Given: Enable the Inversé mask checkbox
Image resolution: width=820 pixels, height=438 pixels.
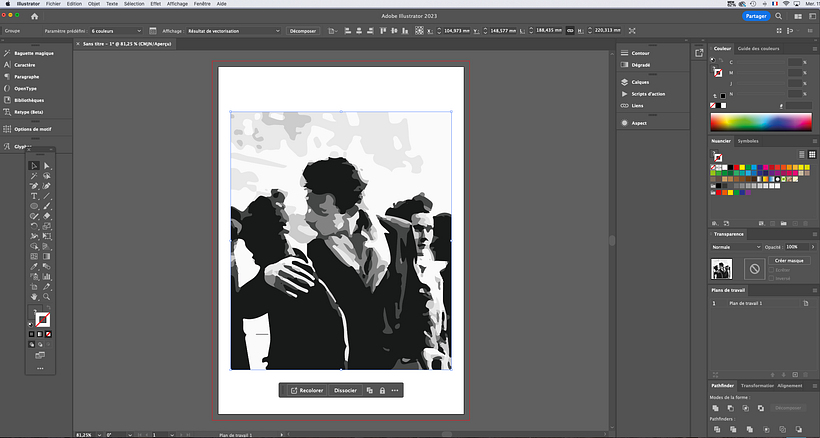Looking at the screenshot, I should 772,278.
